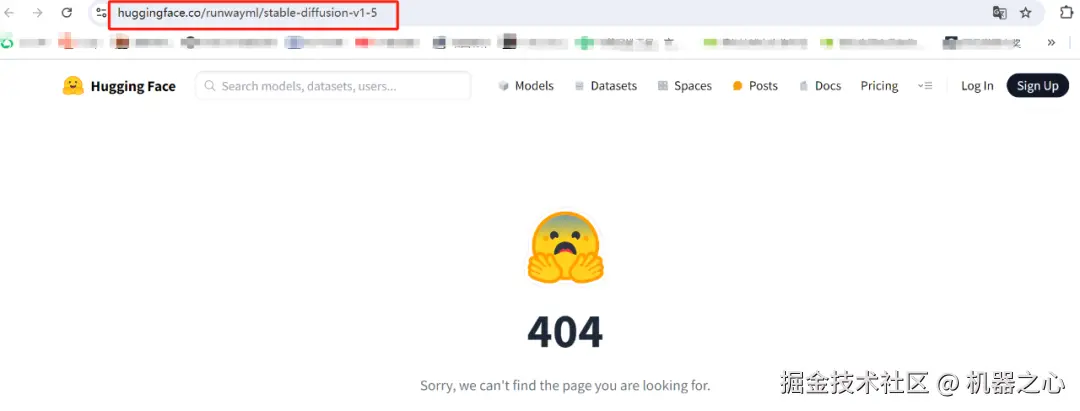This screenshot has width=1080, height=411.
Task: Navigate to Posts
Action: click(x=756, y=86)
